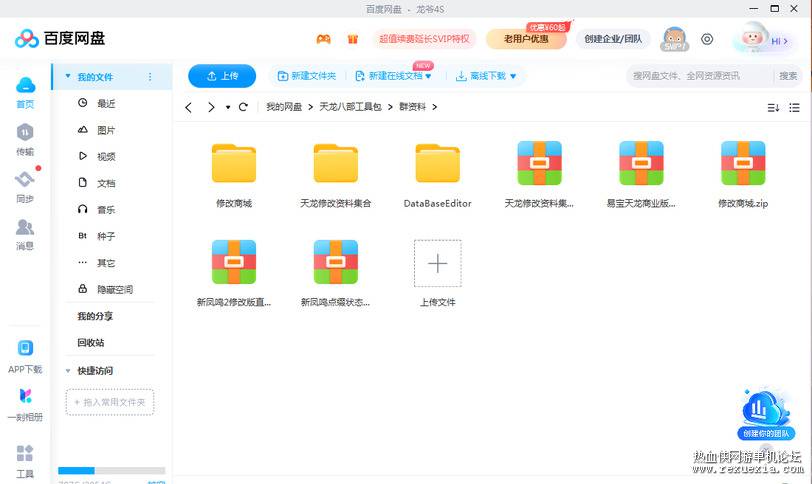Select 其它 in the sidebar

pos(106,263)
